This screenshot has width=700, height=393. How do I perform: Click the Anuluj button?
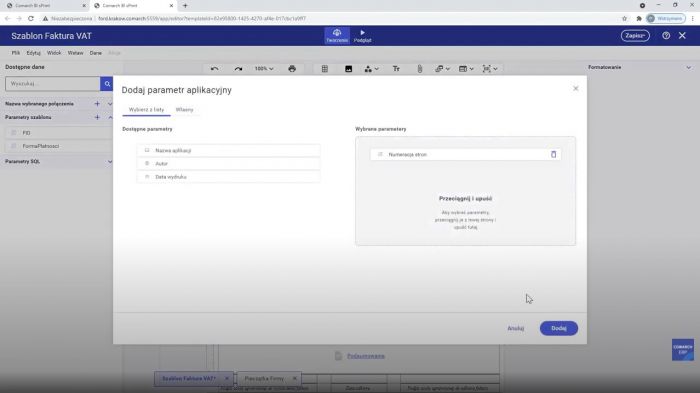pyautogui.click(x=516, y=328)
